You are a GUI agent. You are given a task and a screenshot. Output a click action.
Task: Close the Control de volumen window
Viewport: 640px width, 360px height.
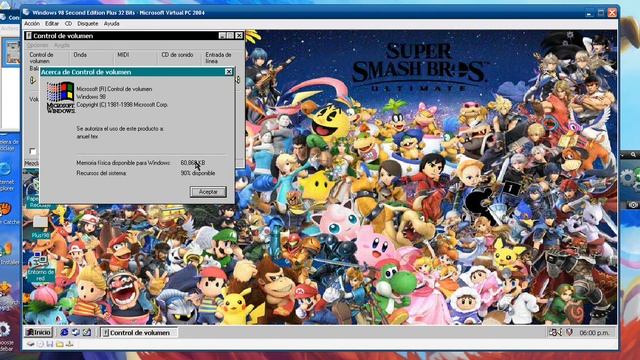[x=239, y=36]
